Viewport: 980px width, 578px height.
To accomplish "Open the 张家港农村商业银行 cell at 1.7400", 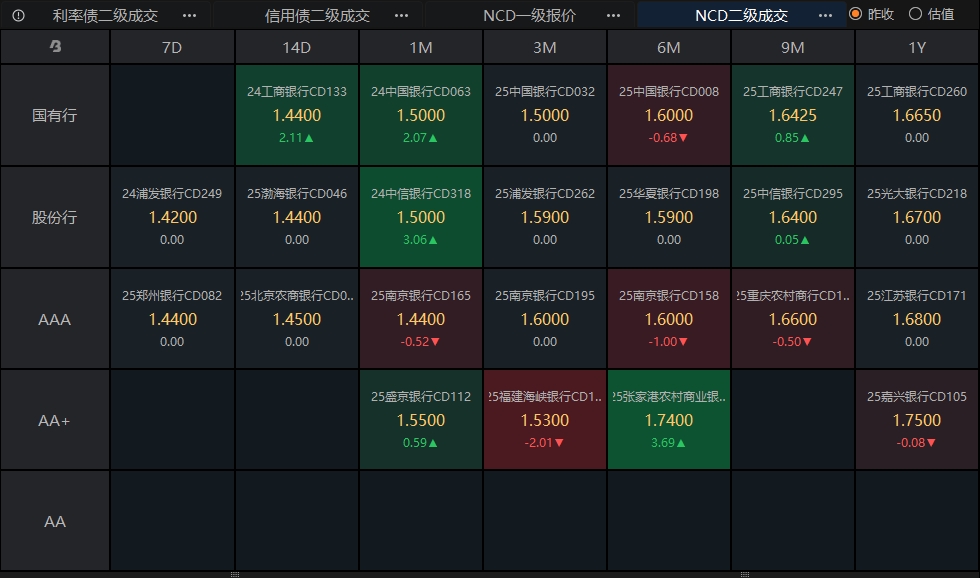I will pyautogui.click(x=669, y=420).
